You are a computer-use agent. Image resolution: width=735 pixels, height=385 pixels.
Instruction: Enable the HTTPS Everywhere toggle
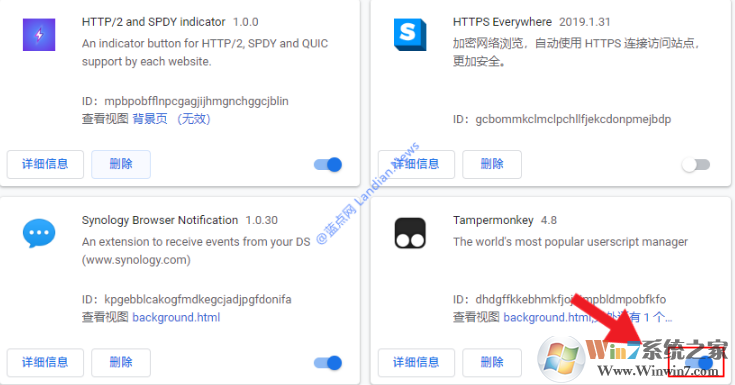pyautogui.click(x=696, y=165)
